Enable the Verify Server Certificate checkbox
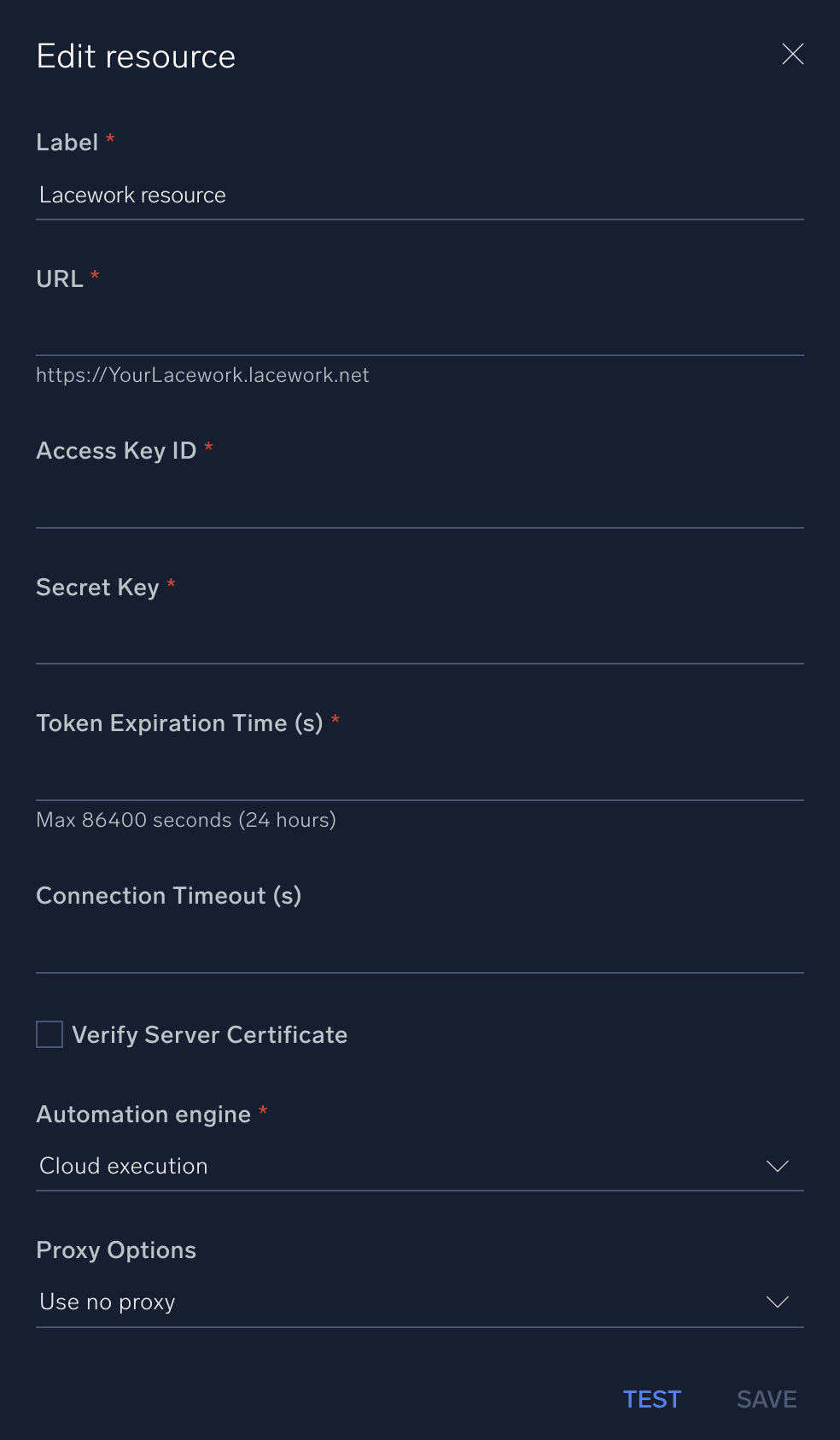The width and height of the screenshot is (840, 1440). coord(50,1034)
